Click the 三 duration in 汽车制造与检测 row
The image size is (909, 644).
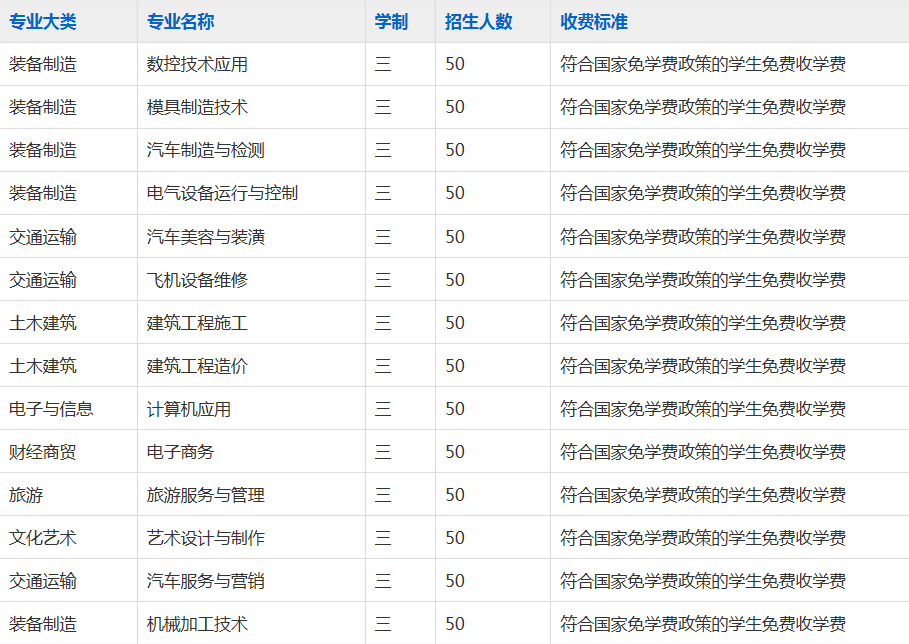[383, 150]
